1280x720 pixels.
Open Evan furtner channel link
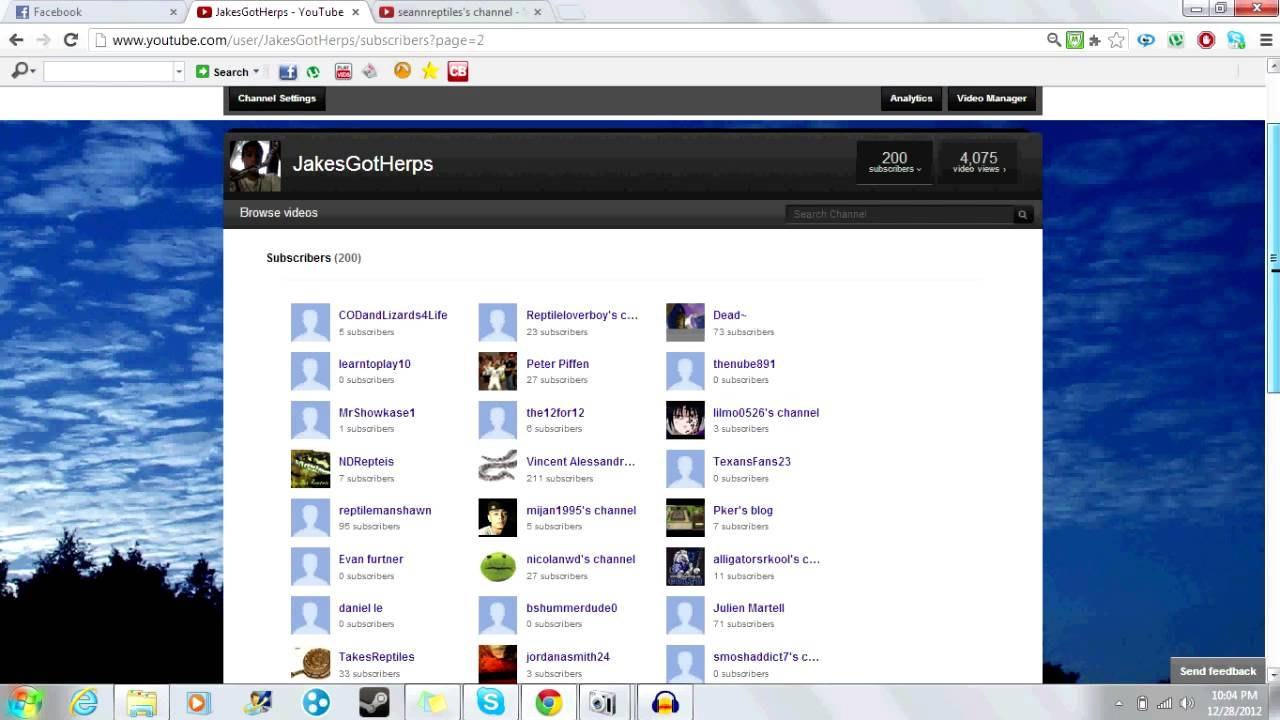coord(371,559)
